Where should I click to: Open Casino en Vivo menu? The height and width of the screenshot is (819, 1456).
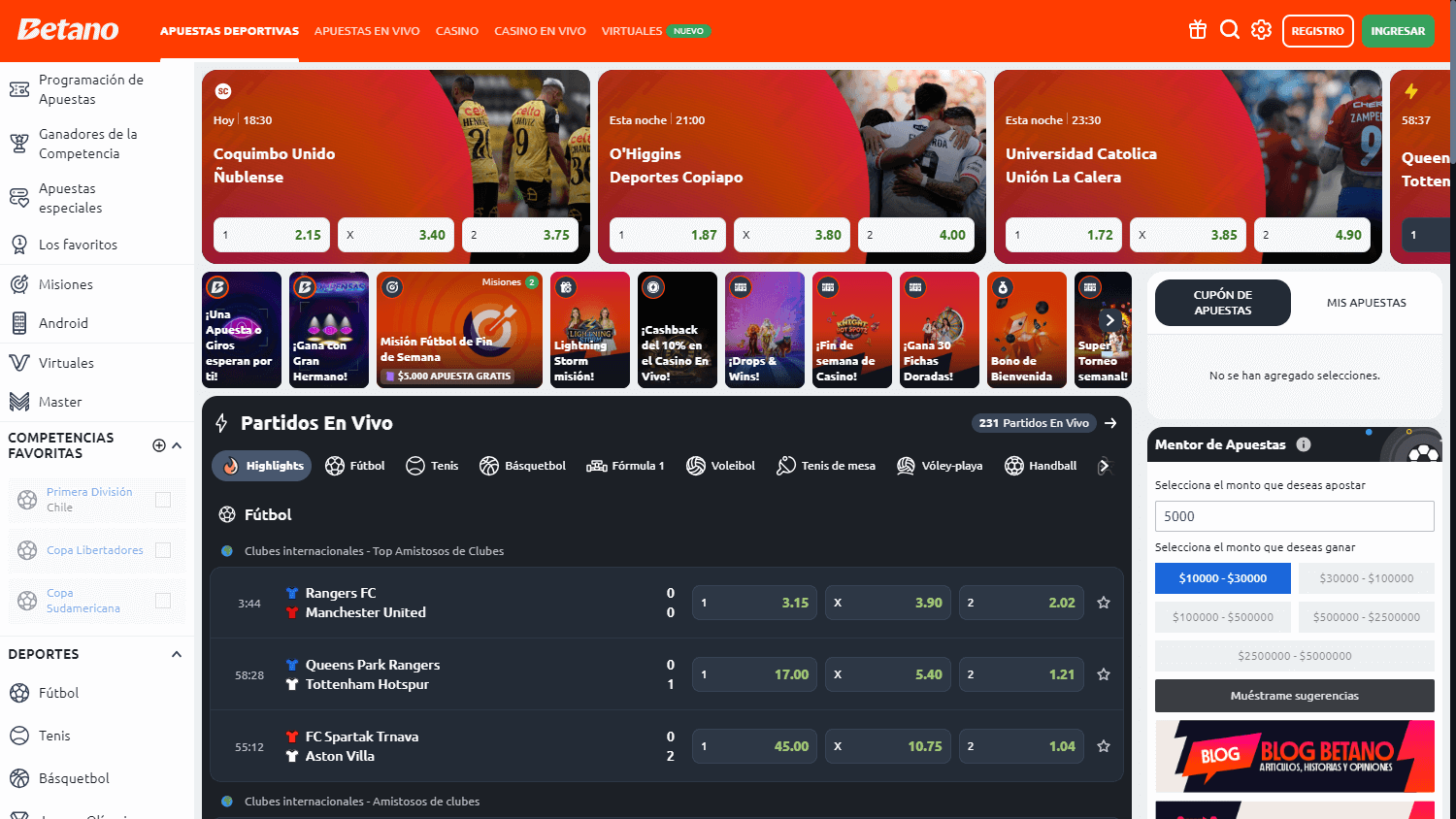coord(540,31)
